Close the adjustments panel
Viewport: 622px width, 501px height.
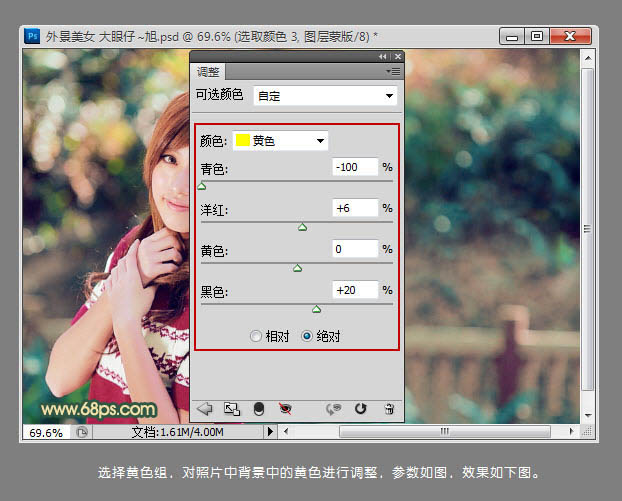(397, 57)
